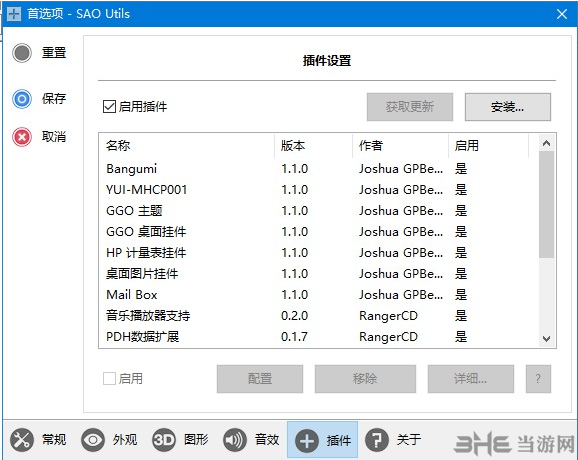Screen dimensions: 578x460
Task: Click the author cell in Mail Box row
Action: 401,295
